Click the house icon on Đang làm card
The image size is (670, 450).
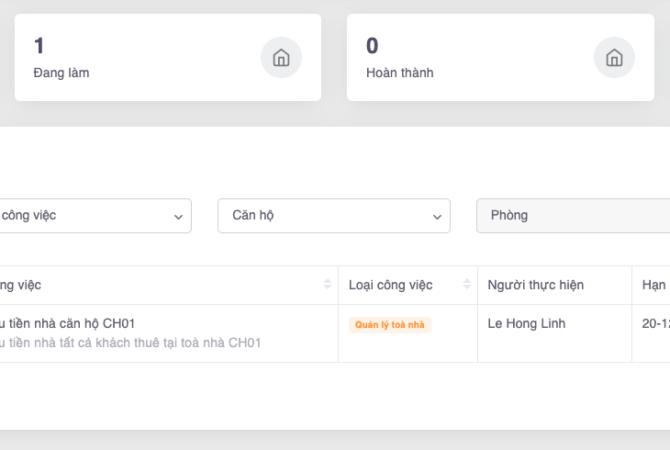[281, 58]
